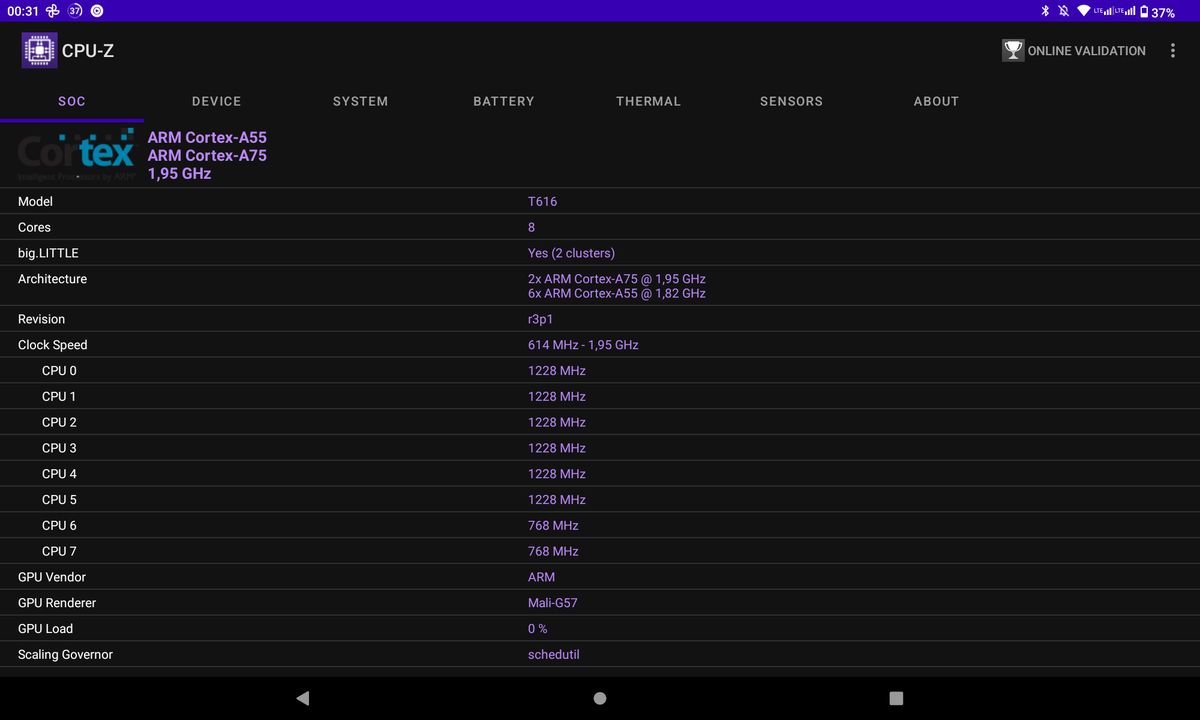
Task: Tap the Android recent apps square button
Action: point(896,698)
